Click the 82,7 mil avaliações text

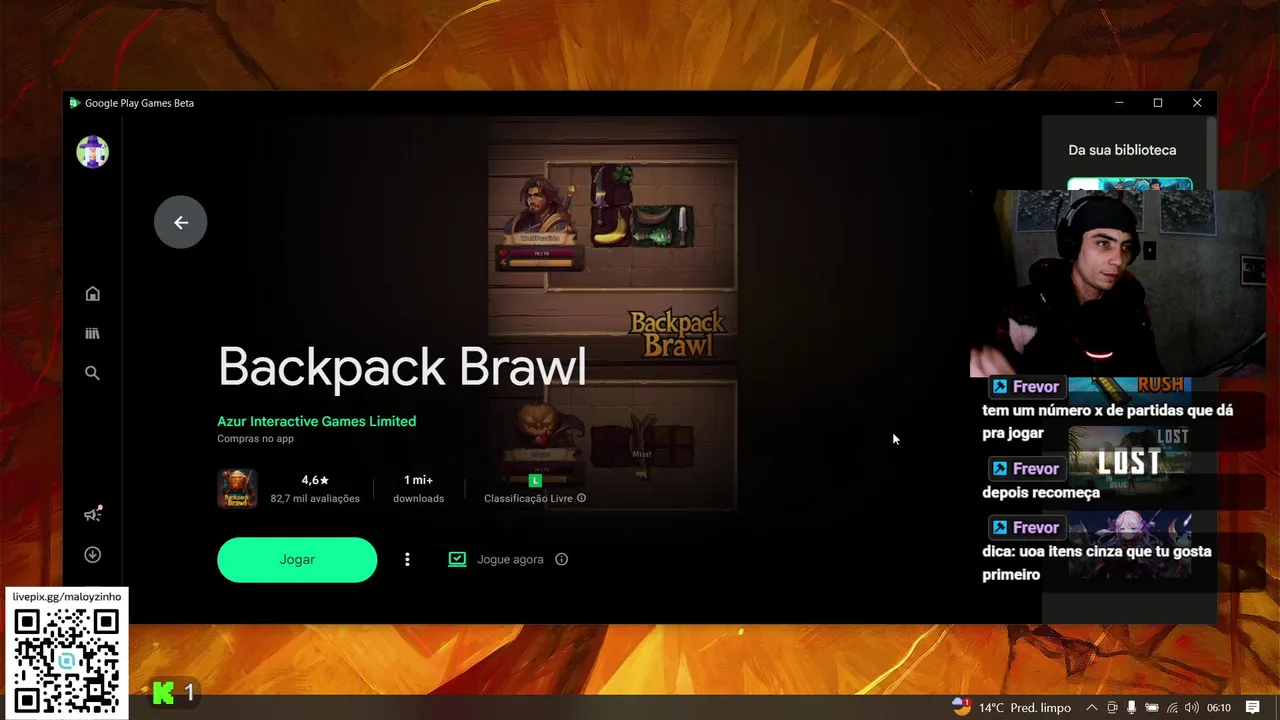pos(315,499)
